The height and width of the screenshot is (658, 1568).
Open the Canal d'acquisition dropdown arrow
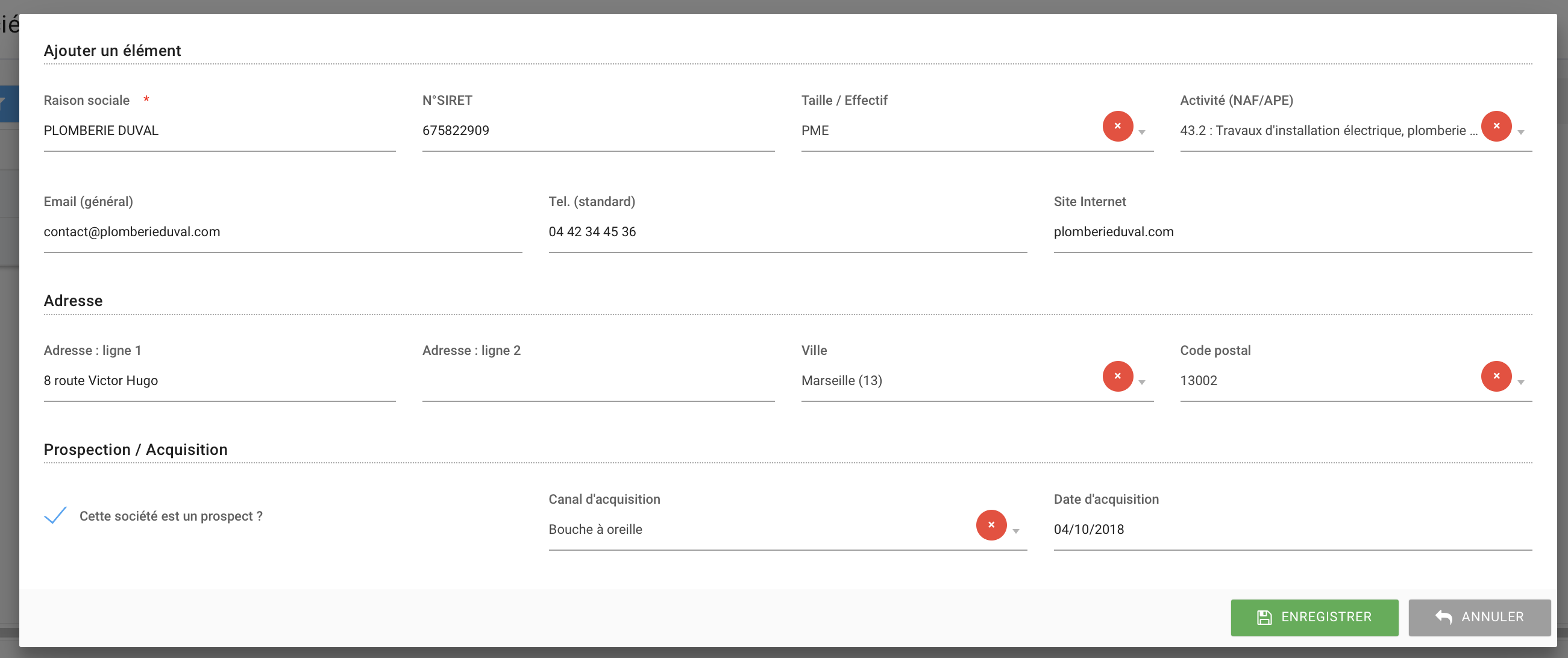1015,531
